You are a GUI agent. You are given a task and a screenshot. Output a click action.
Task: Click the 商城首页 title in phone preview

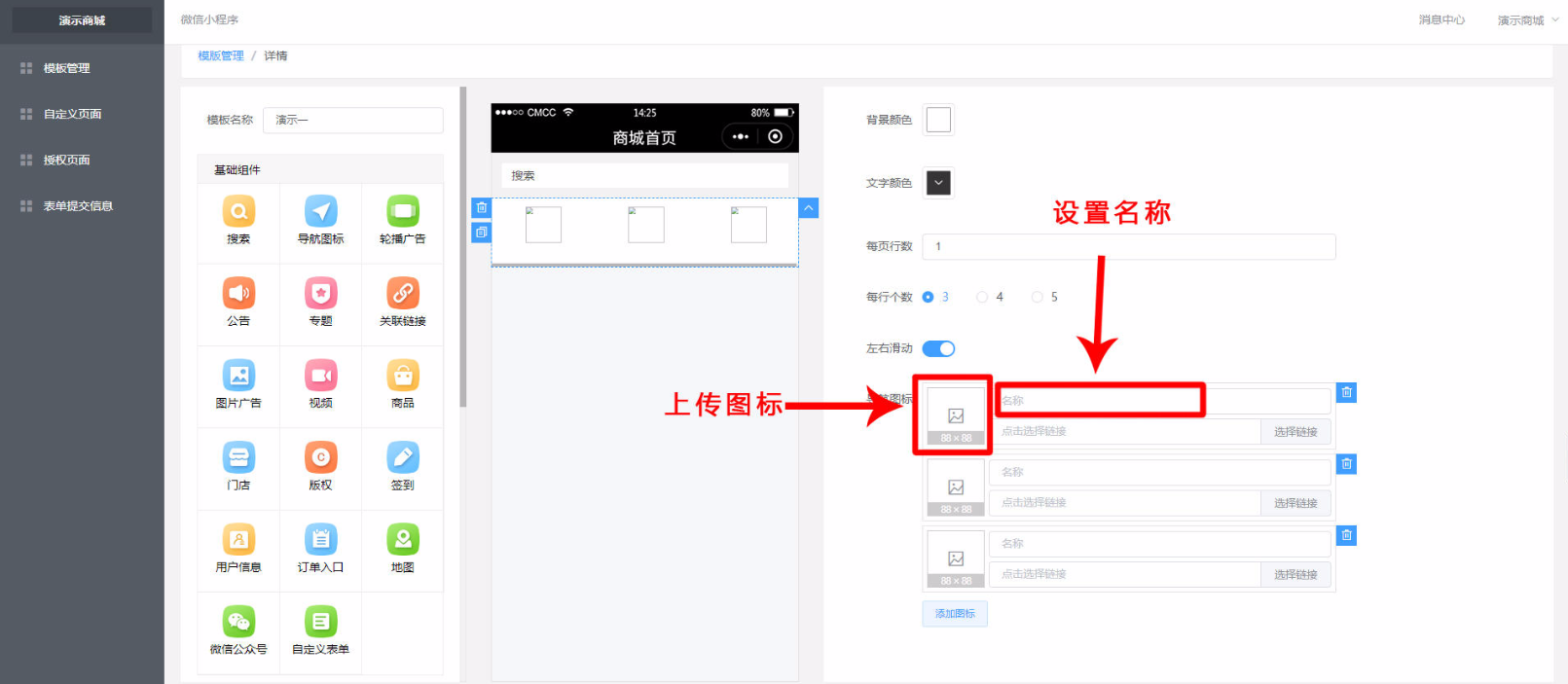pyautogui.click(x=644, y=138)
